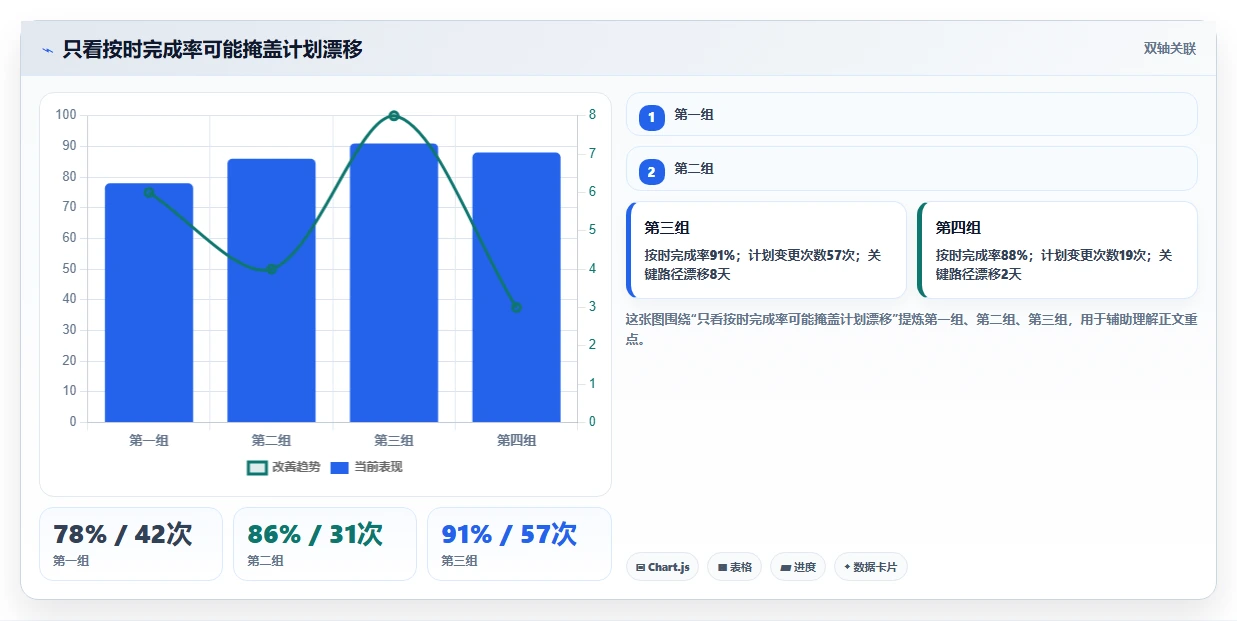The width and height of the screenshot is (1237, 621).
Task: Click the chart title 只看按时完成率可能掩盖计划漂移
Action: pyautogui.click(x=212, y=49)
